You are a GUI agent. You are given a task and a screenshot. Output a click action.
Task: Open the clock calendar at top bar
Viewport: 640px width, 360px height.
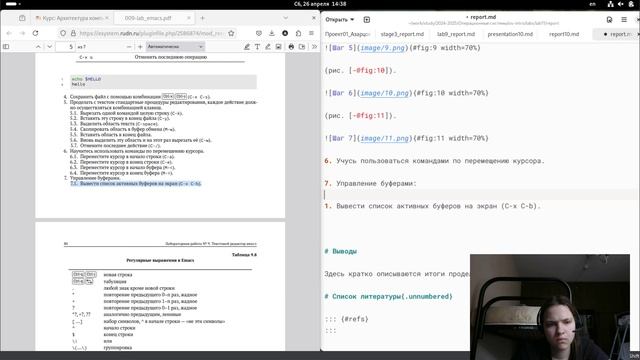(320, 4)
